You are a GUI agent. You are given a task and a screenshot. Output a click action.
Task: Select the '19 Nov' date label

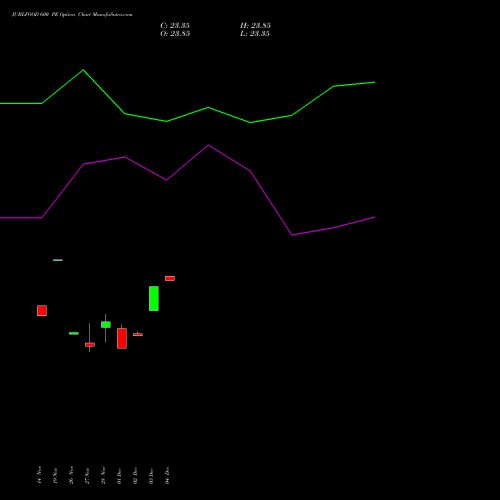[x=55, y=475]
